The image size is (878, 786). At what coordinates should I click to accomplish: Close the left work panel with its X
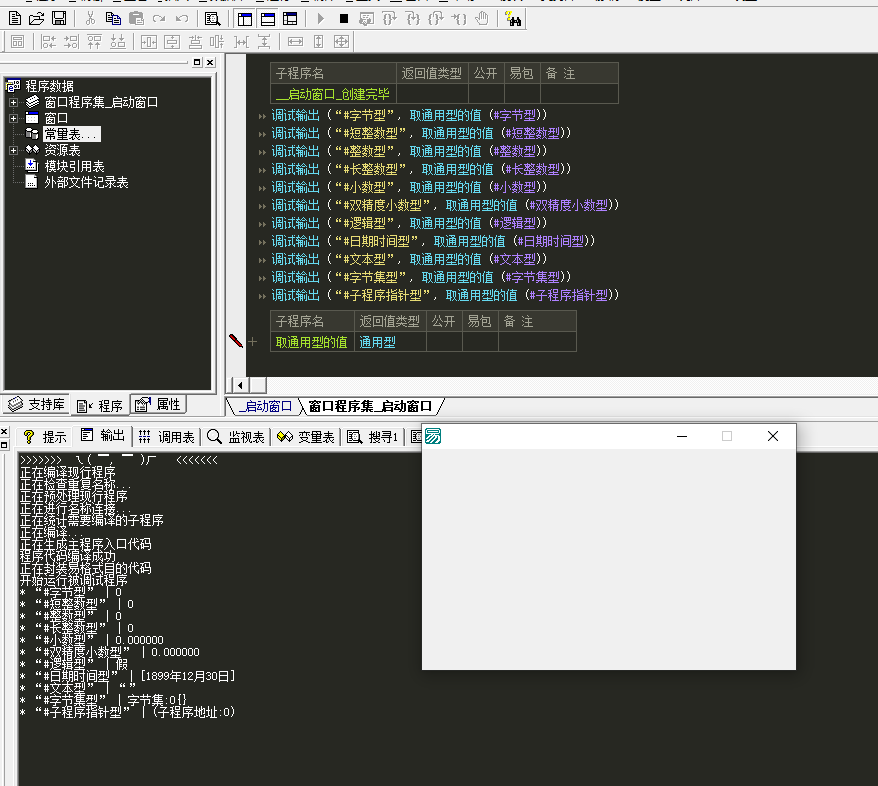click(210, 62)
